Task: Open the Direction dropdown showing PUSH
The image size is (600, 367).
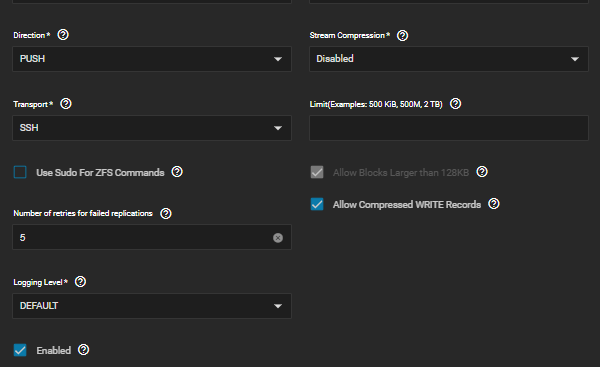Action: [152, 59]
